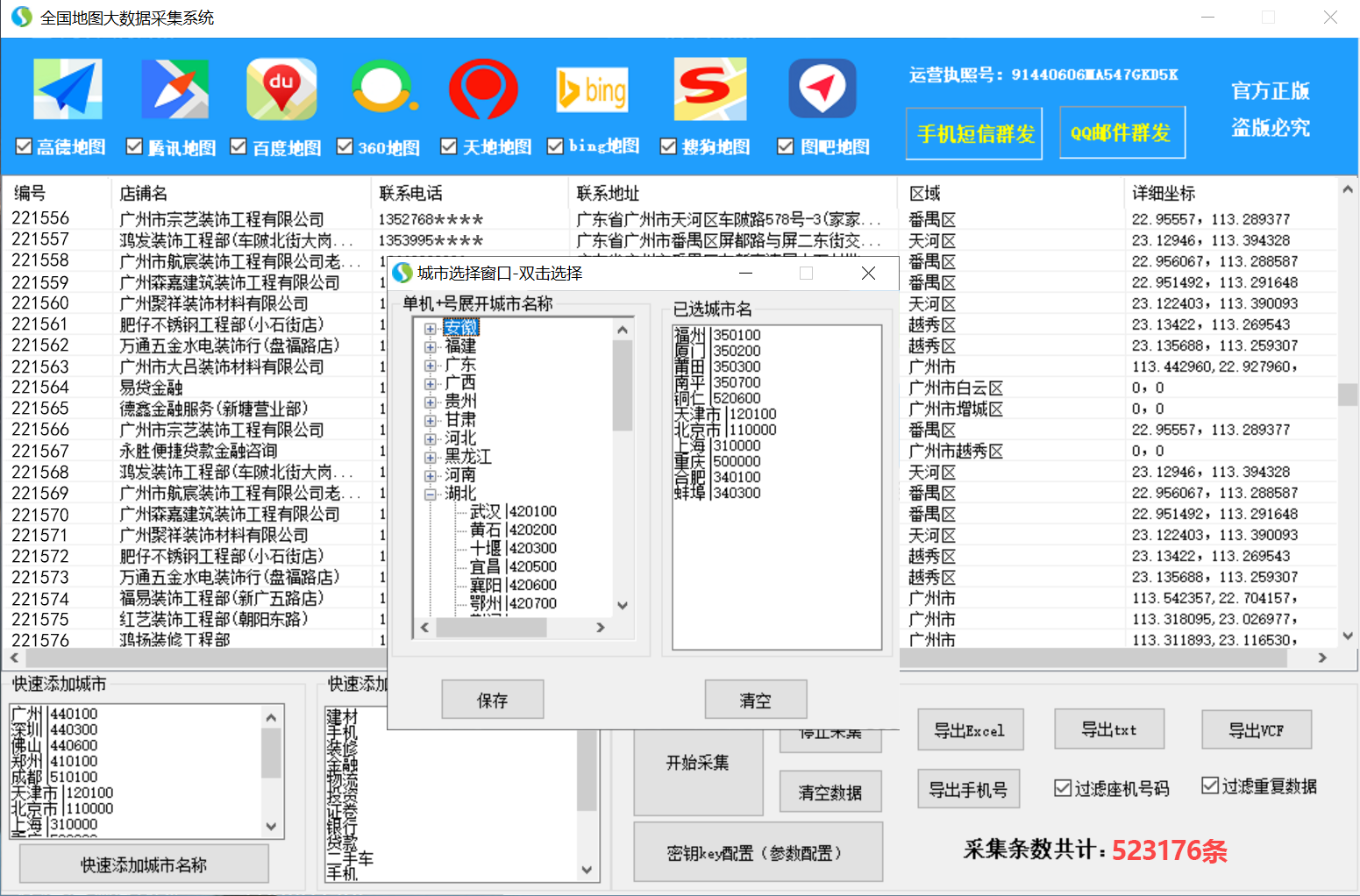Click the 导出Excel button

(x=970, y=730)
